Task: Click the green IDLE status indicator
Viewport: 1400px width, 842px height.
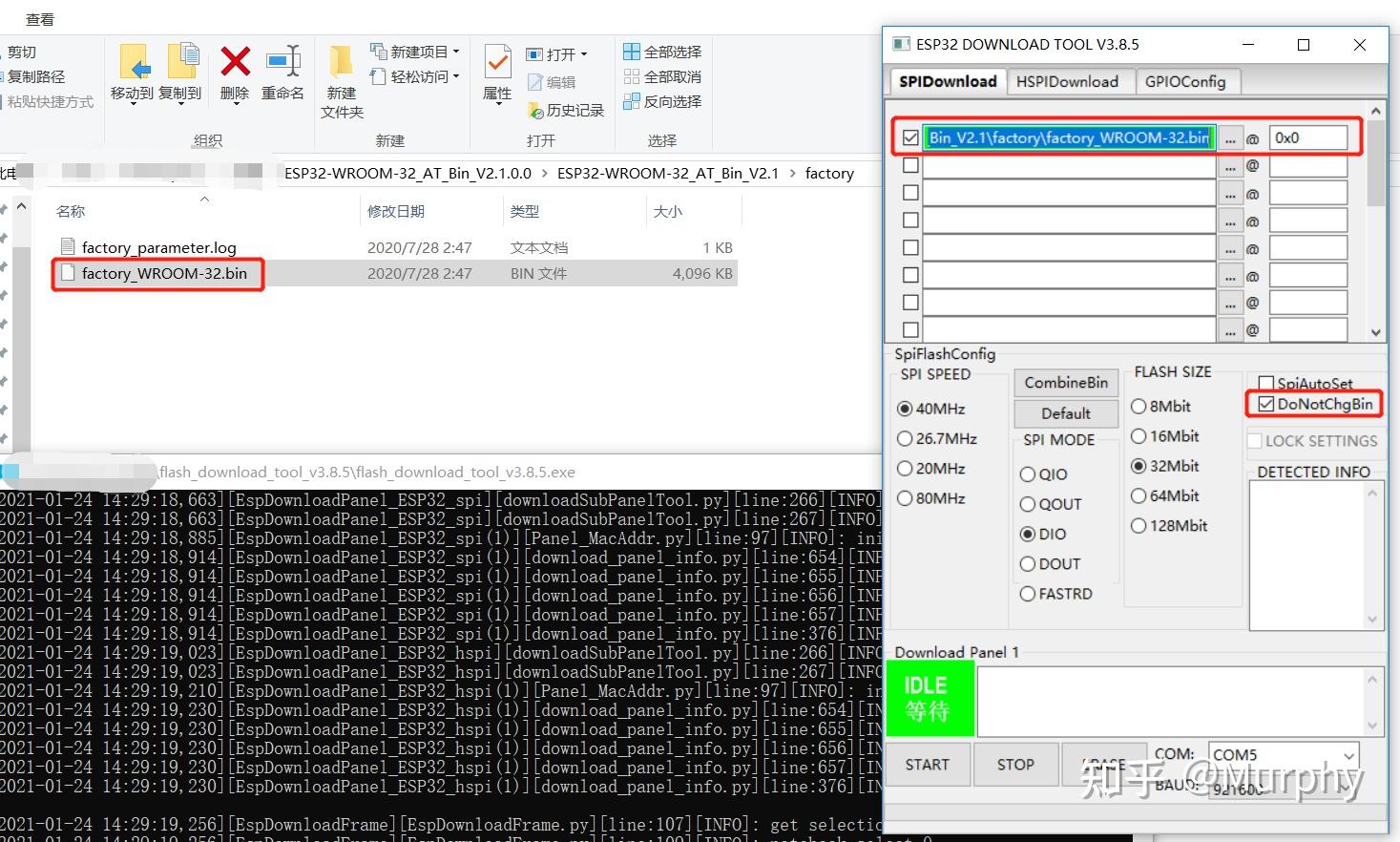Action: click(930, 699)
